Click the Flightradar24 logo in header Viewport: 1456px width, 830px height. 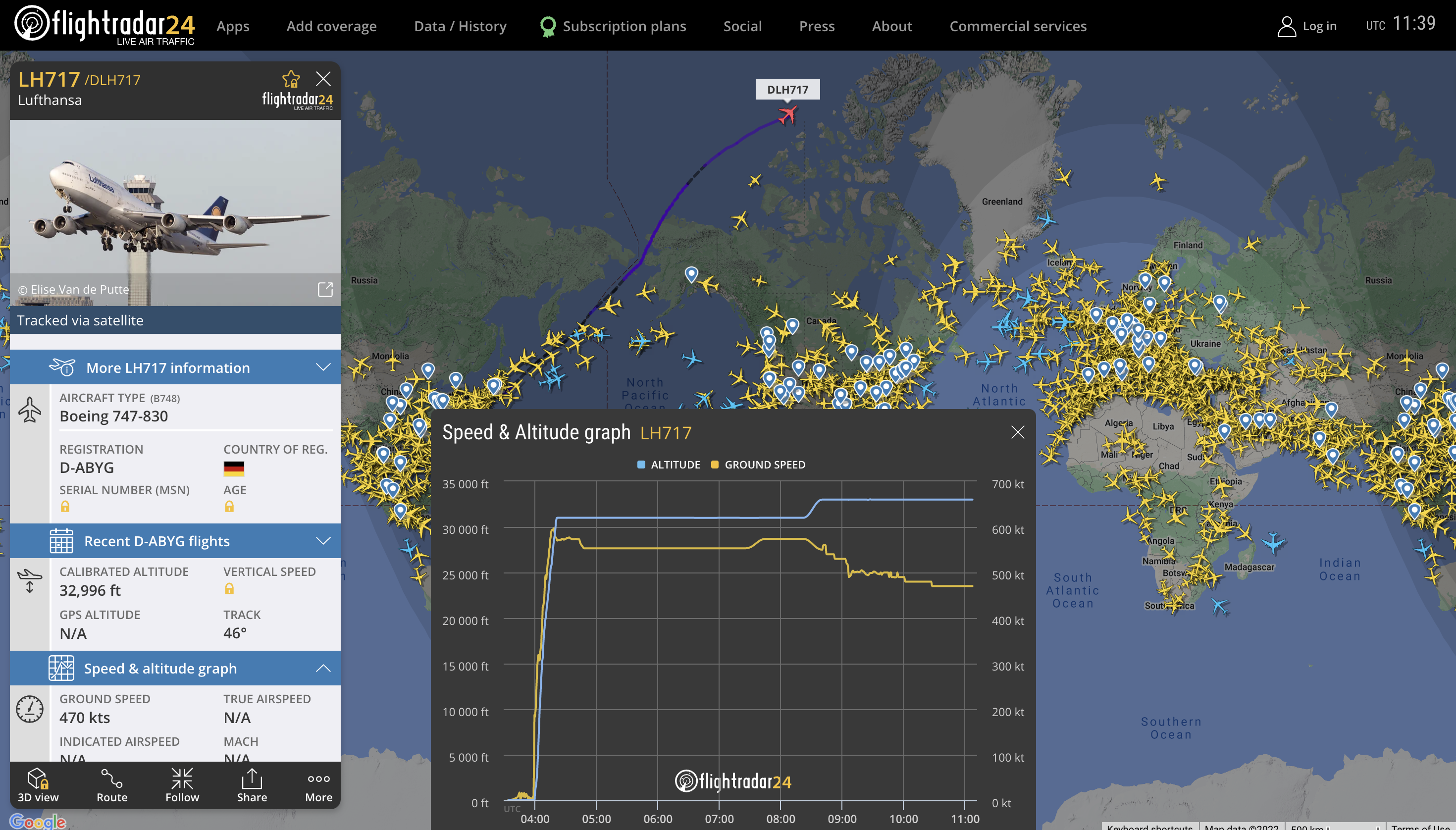[x=105, y=25]
